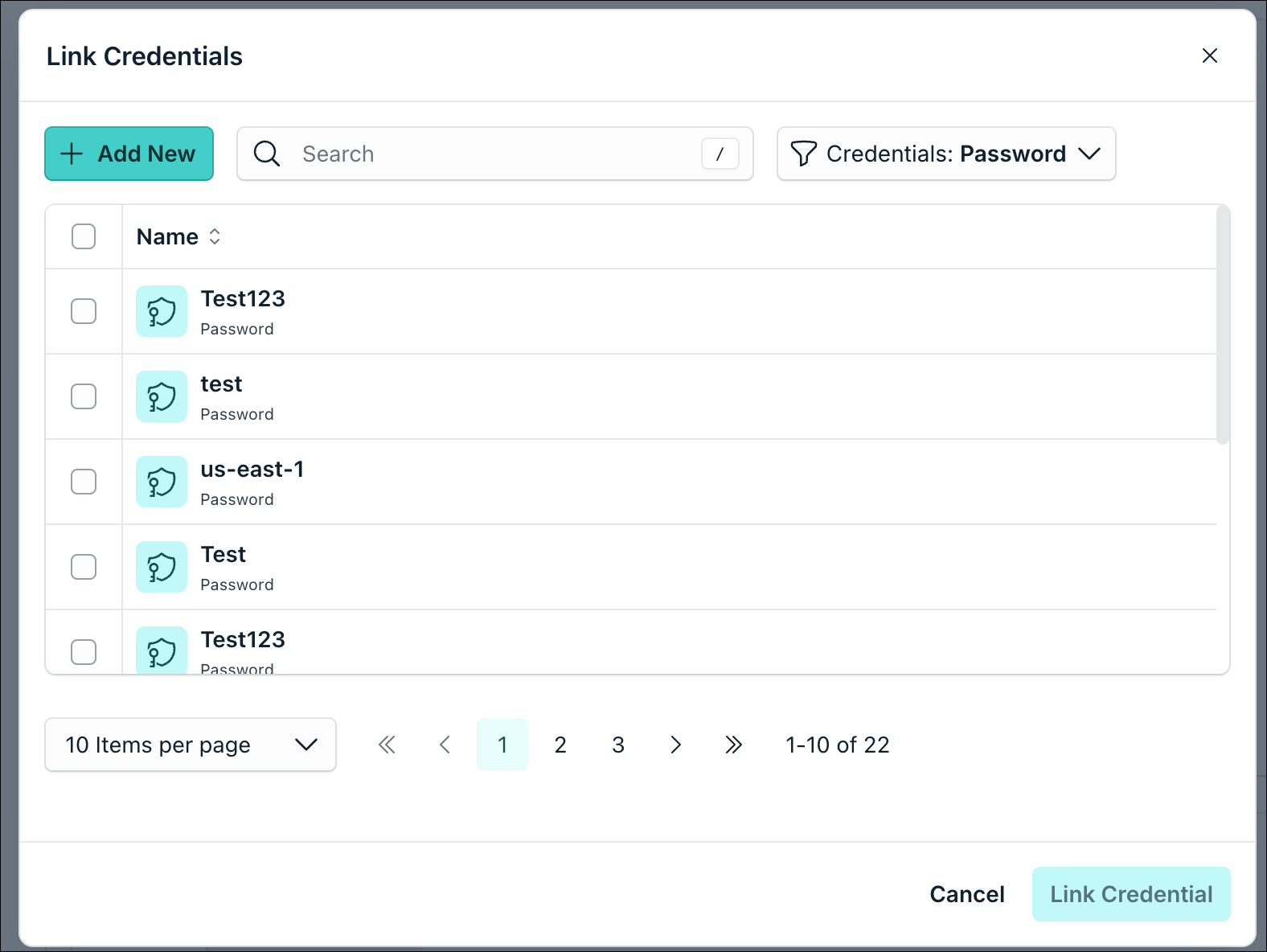Go to next page arrow
Image resolution: width=1267 pixels, height=952 pixels.
click(675, 745)
